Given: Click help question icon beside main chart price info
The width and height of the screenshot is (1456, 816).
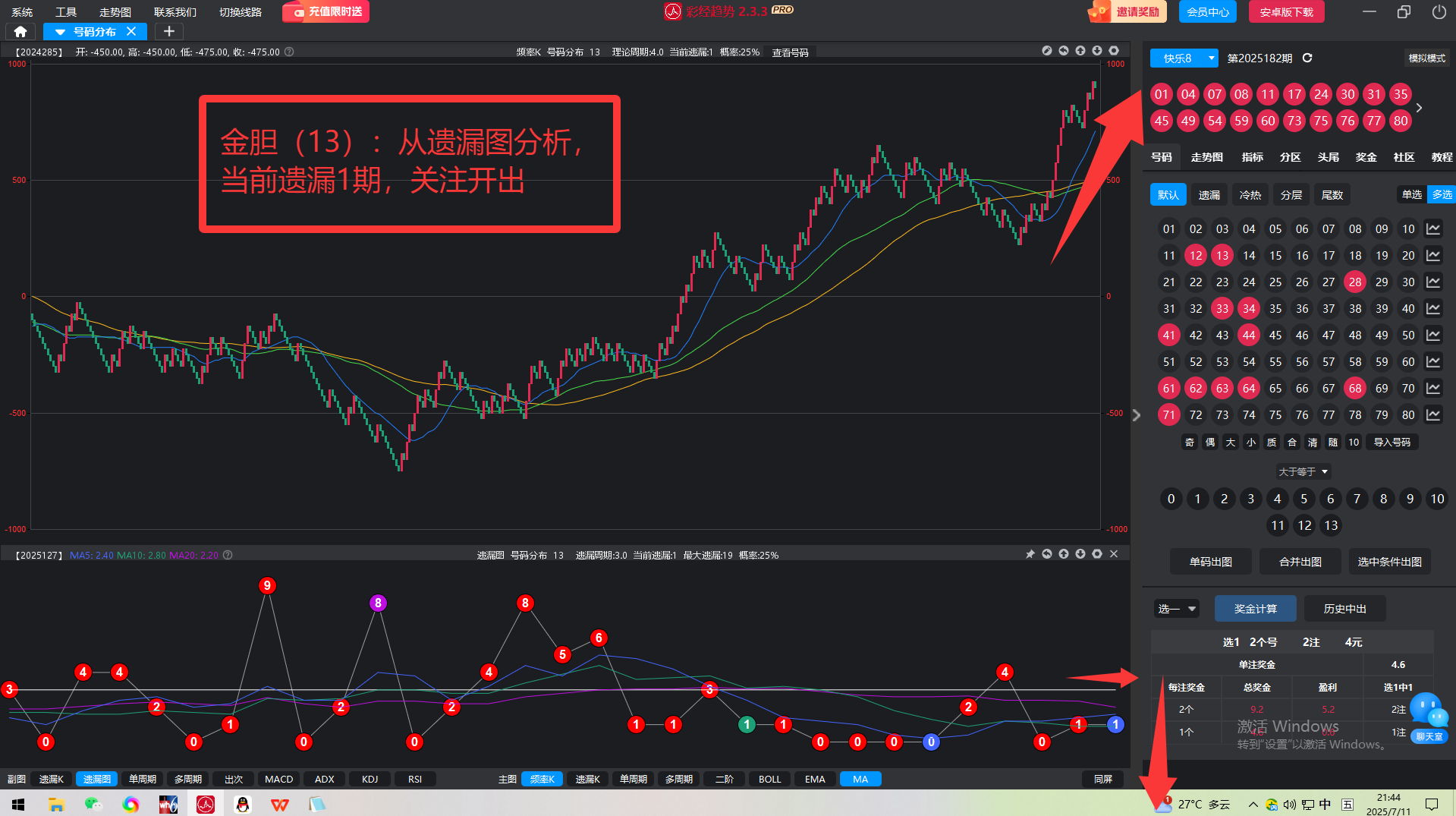Looking at the screenshot, I should click(x=289, y=52).
